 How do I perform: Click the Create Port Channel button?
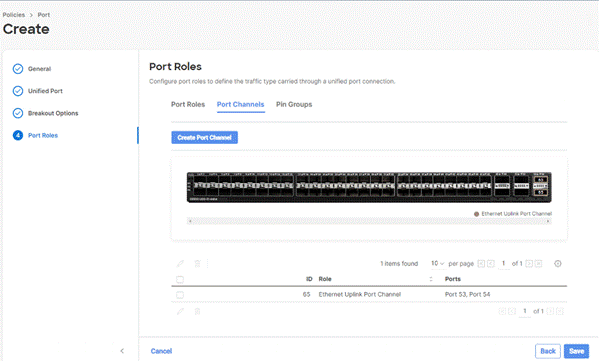(x=204, y=138)
